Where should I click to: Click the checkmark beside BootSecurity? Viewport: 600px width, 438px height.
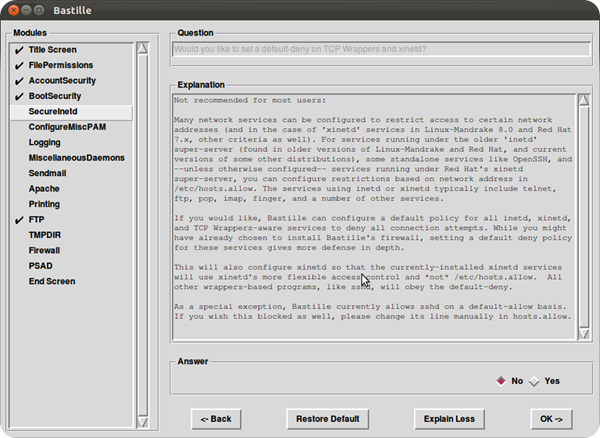pyautogui.click(x=19, y=96)
